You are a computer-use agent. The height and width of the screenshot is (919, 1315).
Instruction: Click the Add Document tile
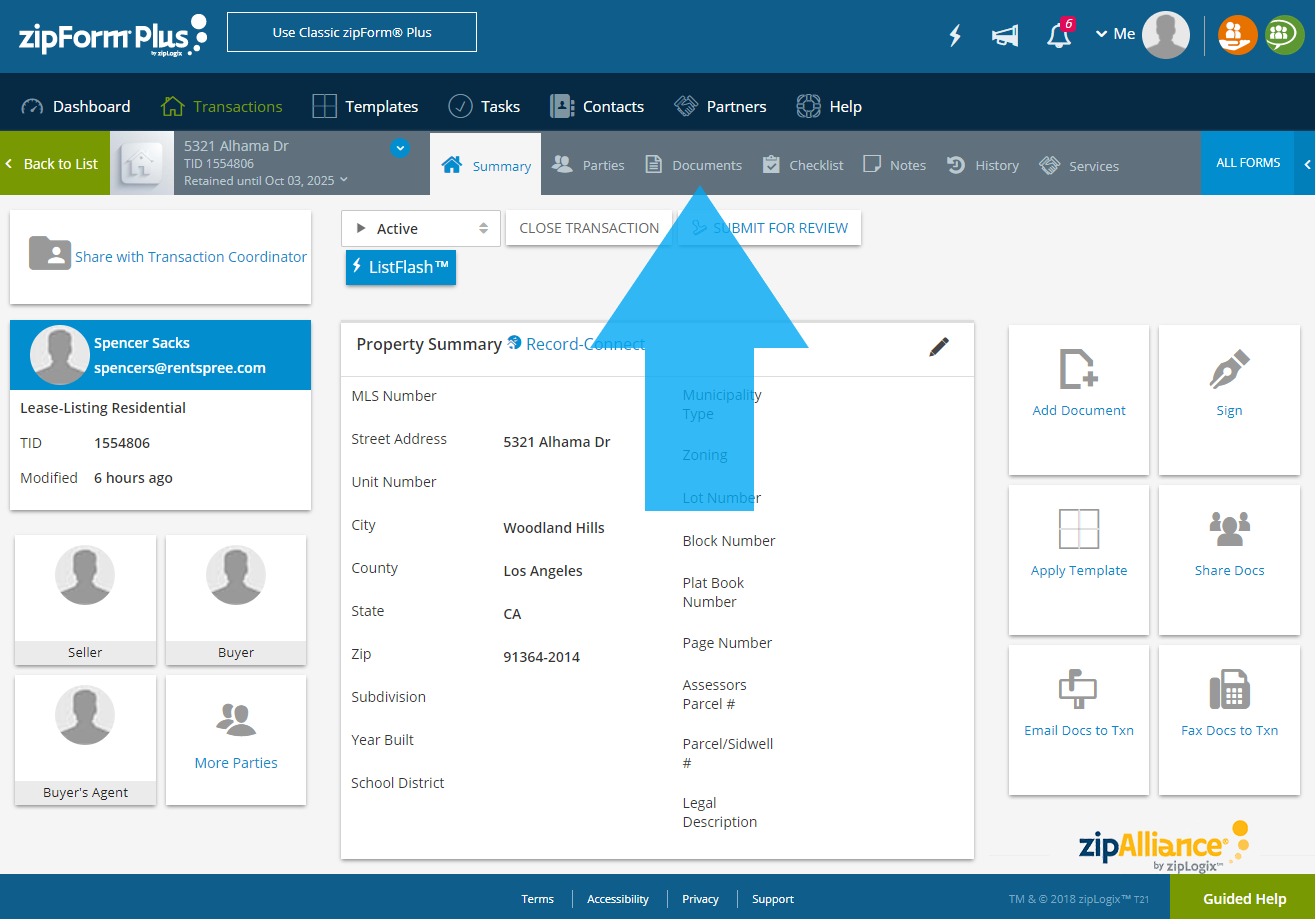tap(1079, 400)
